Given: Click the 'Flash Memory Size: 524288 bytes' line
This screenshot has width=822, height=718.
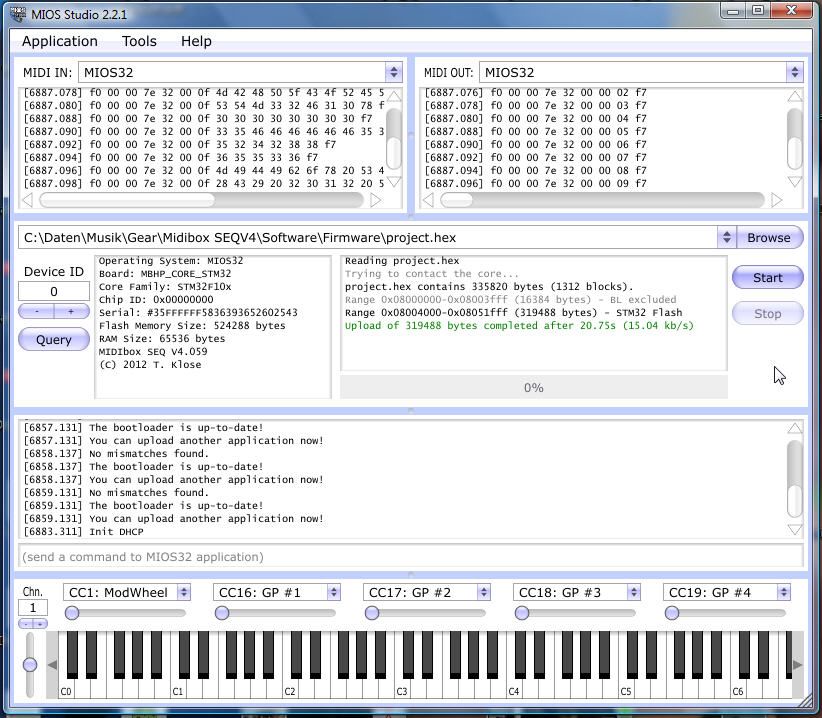Looking at the screenshot, I should point(192,325).
